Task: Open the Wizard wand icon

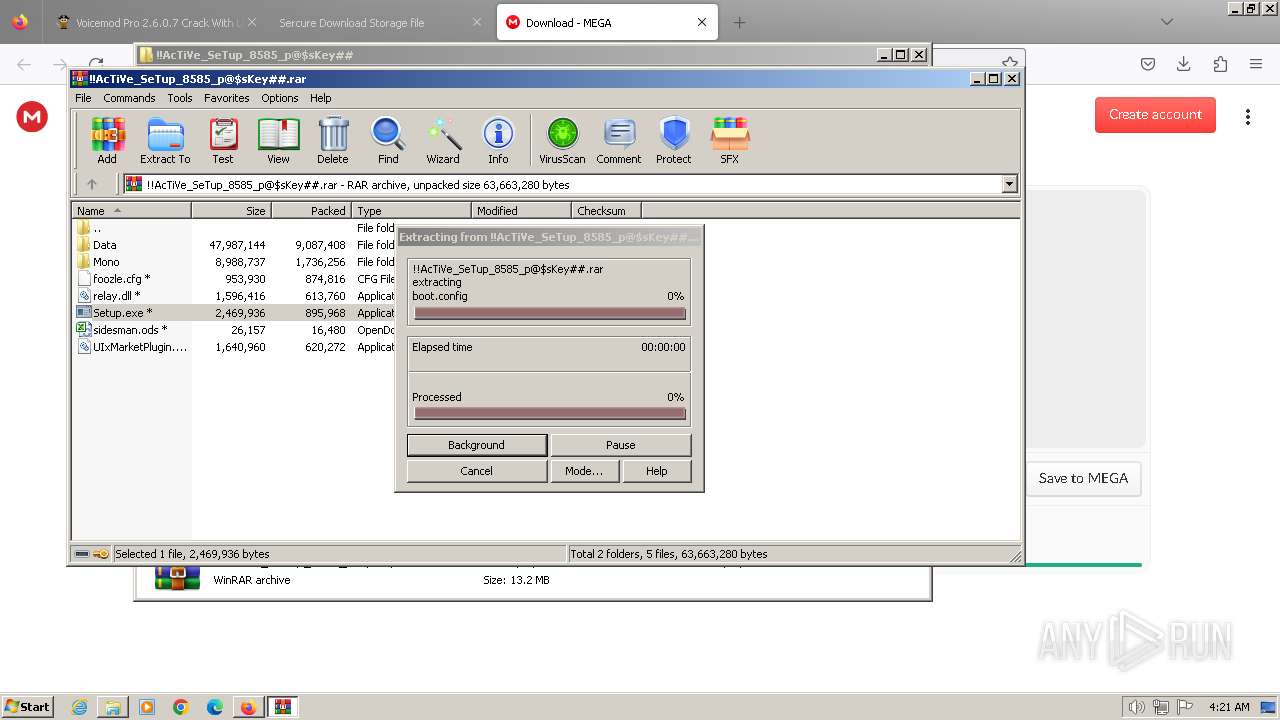Action: pos(443,140)
